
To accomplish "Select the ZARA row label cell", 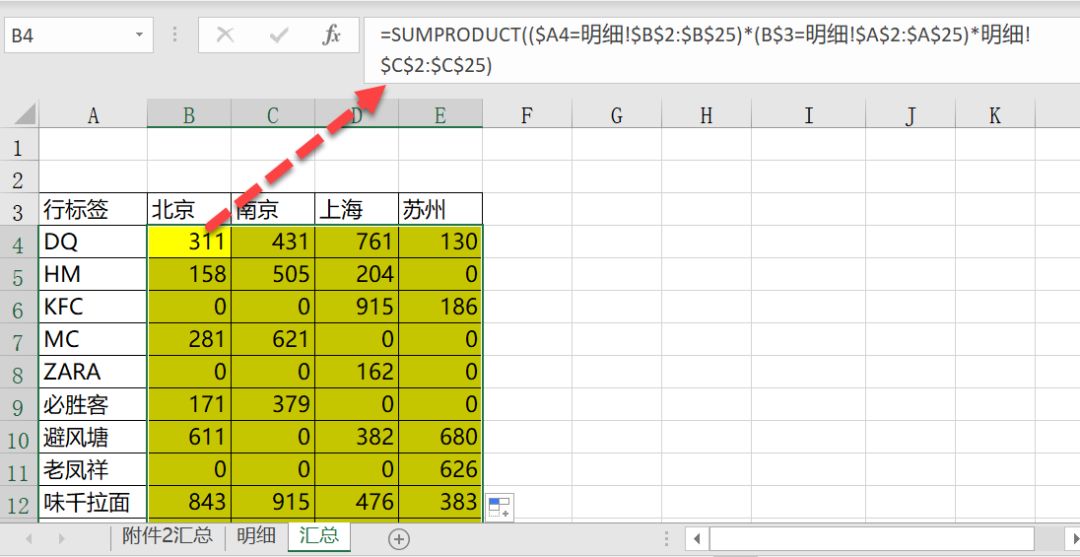I will point(93,372).
